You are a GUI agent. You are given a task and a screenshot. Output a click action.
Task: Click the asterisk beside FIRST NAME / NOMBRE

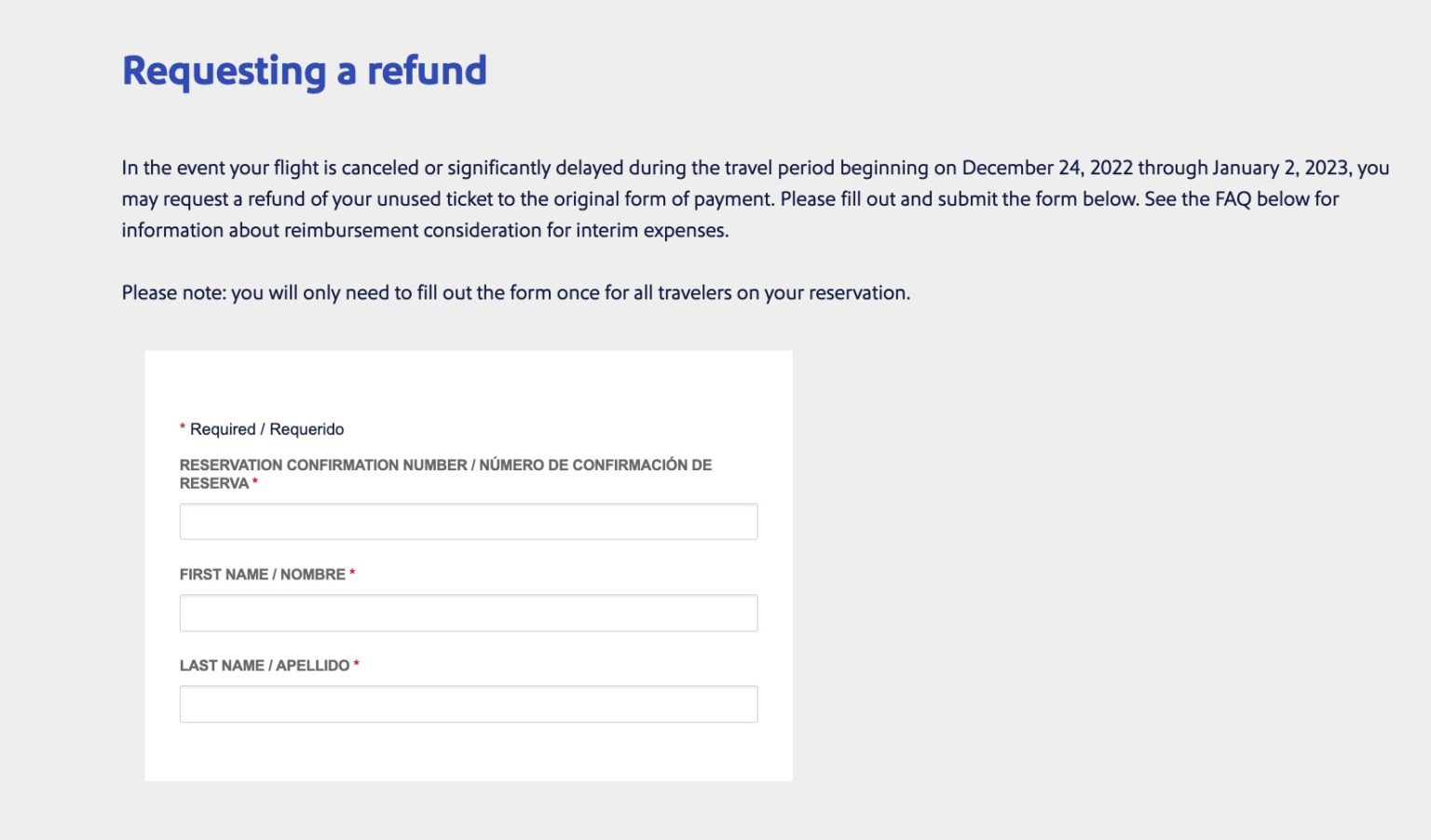(x=351, y=574)
